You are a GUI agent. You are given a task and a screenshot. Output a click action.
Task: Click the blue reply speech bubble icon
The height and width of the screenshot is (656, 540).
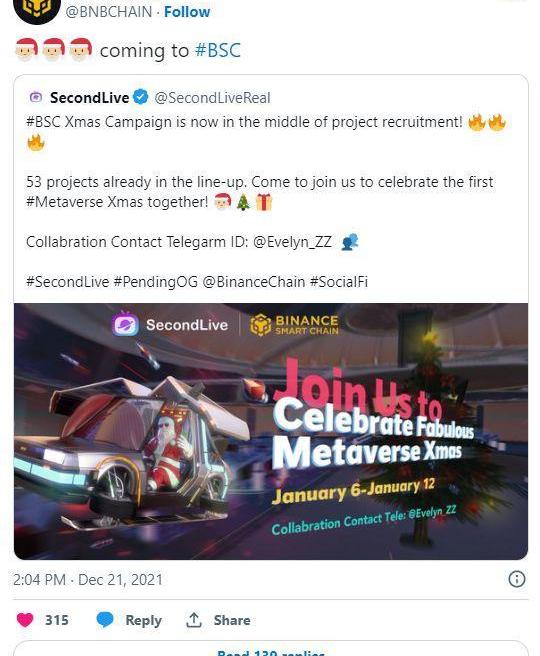[105, 620]
